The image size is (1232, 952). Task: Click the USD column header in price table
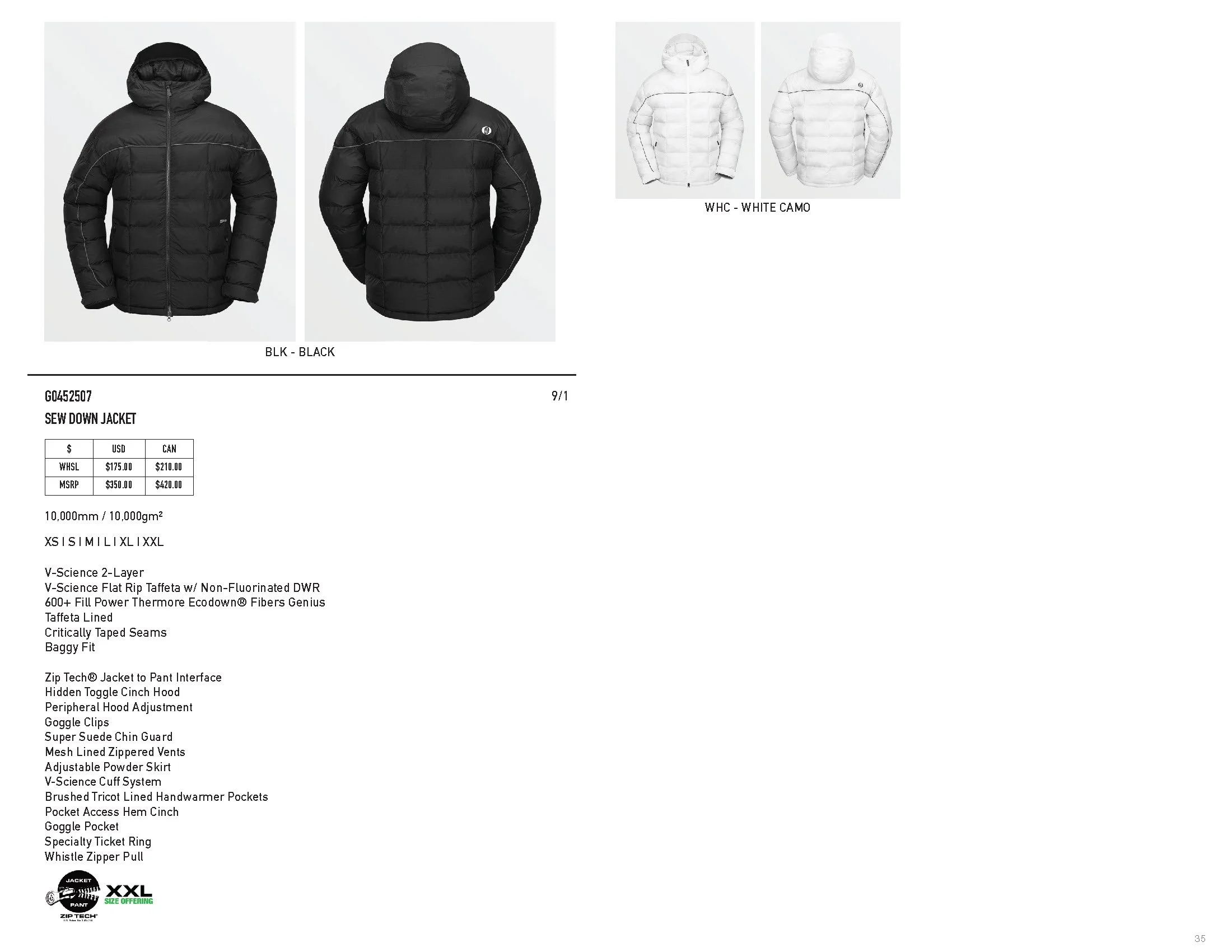point(119,449)
